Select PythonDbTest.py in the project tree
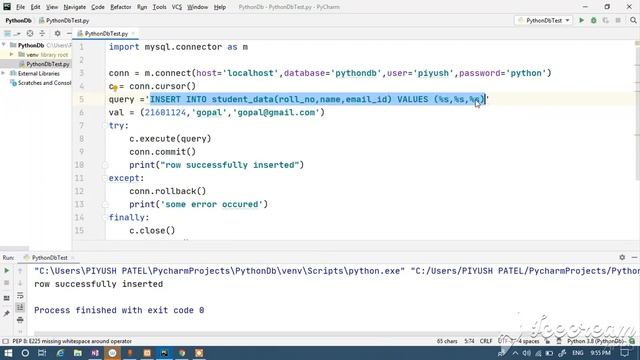 (47, 64)
